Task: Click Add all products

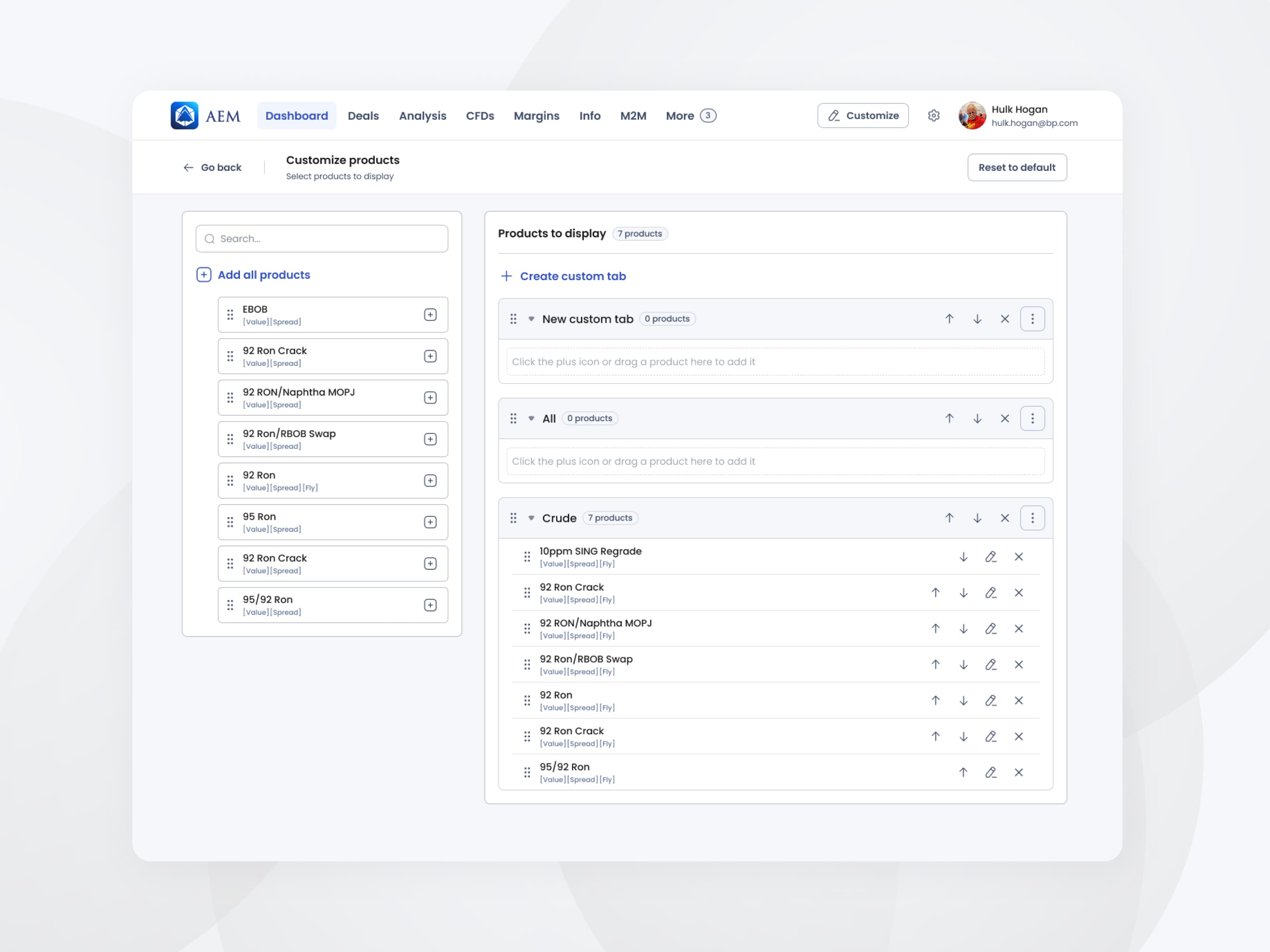Action: [x=253, y=274]
